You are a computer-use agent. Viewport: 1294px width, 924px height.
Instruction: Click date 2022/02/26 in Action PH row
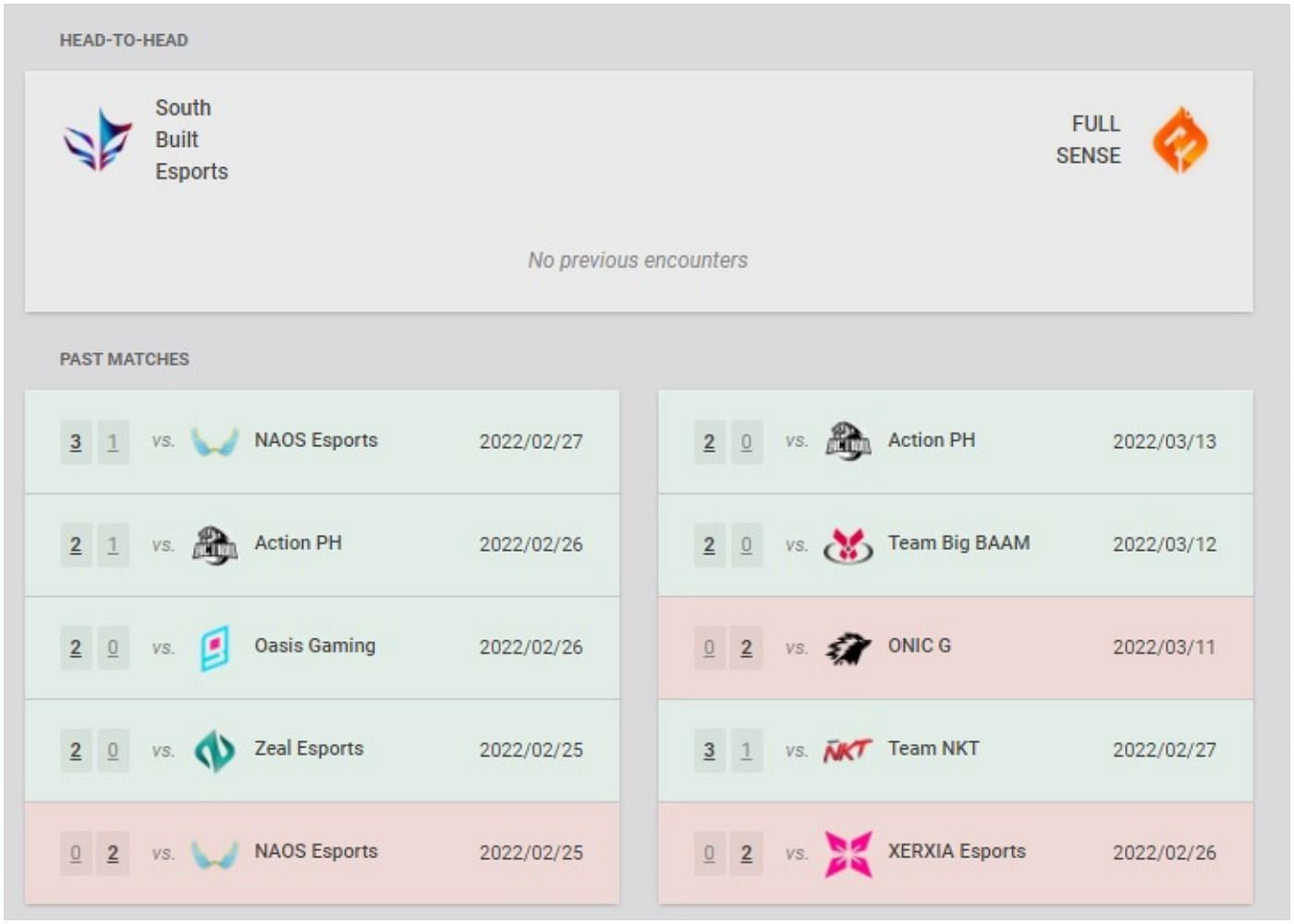coord(531,544)
